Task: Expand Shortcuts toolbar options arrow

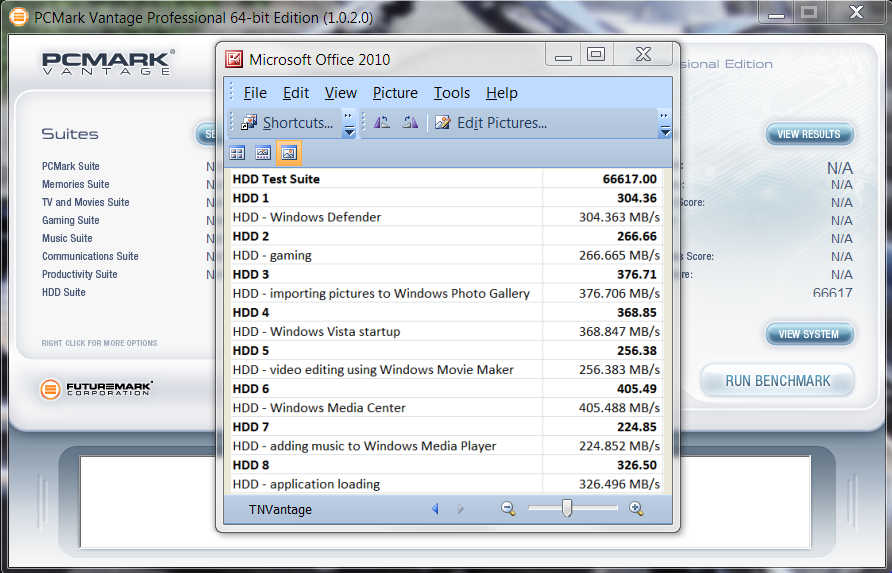Action: (349, 124)
